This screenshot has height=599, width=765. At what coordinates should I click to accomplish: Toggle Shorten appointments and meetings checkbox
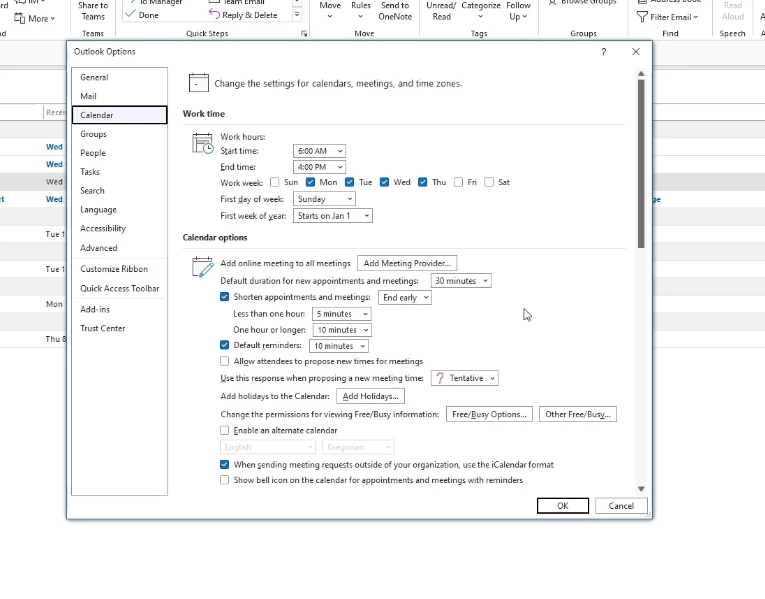pos(224,297)
